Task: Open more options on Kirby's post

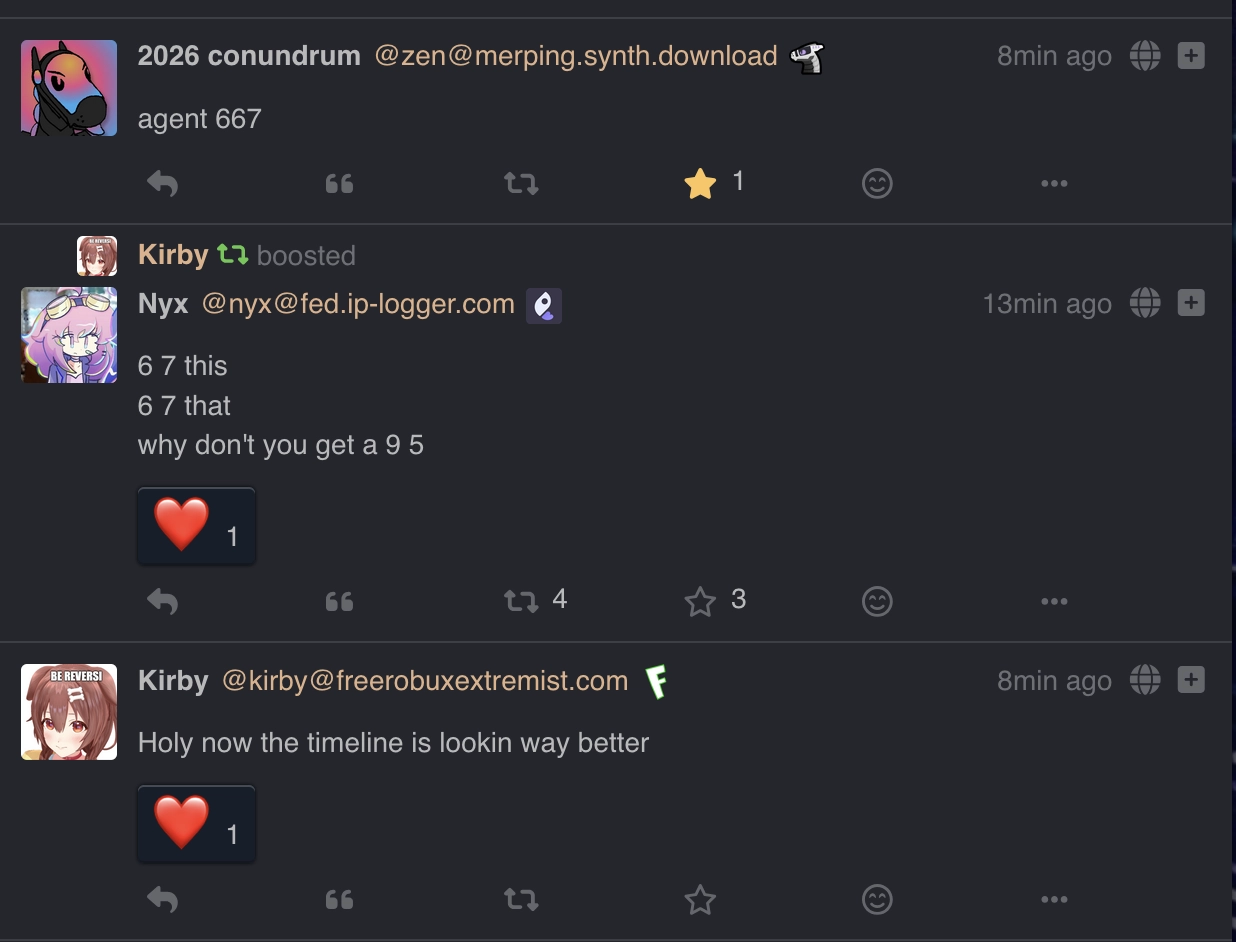Action: (x=1054, y=900)
